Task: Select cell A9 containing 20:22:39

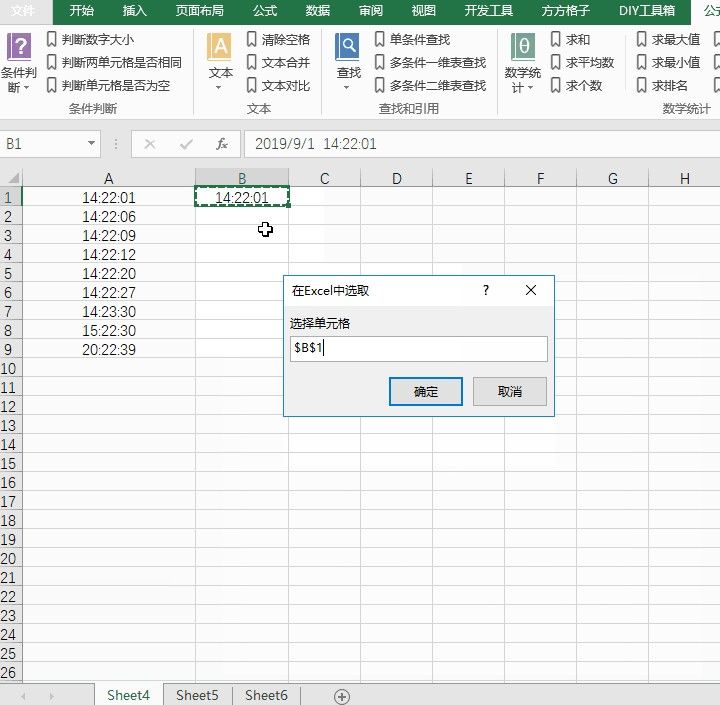Action: [x=109, y=350]
